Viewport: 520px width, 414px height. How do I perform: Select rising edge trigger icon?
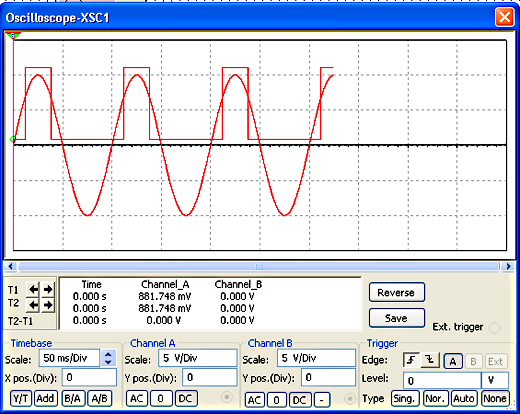tap(412, 360)
